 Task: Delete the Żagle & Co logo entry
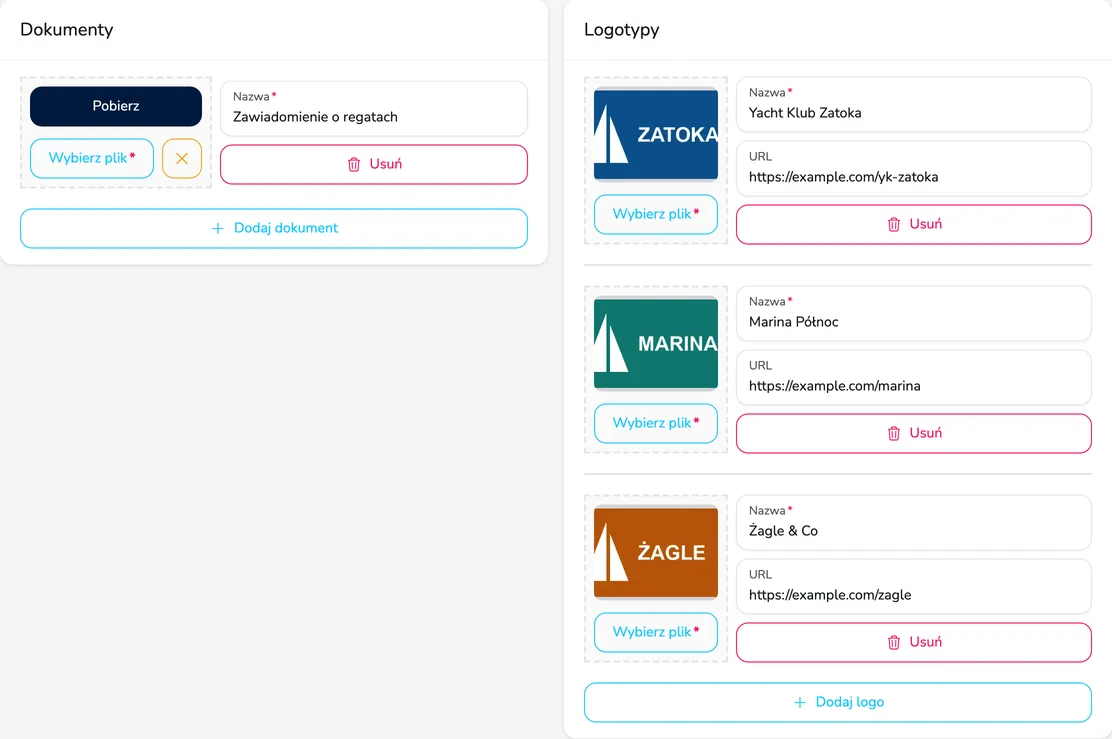point(913,643)
